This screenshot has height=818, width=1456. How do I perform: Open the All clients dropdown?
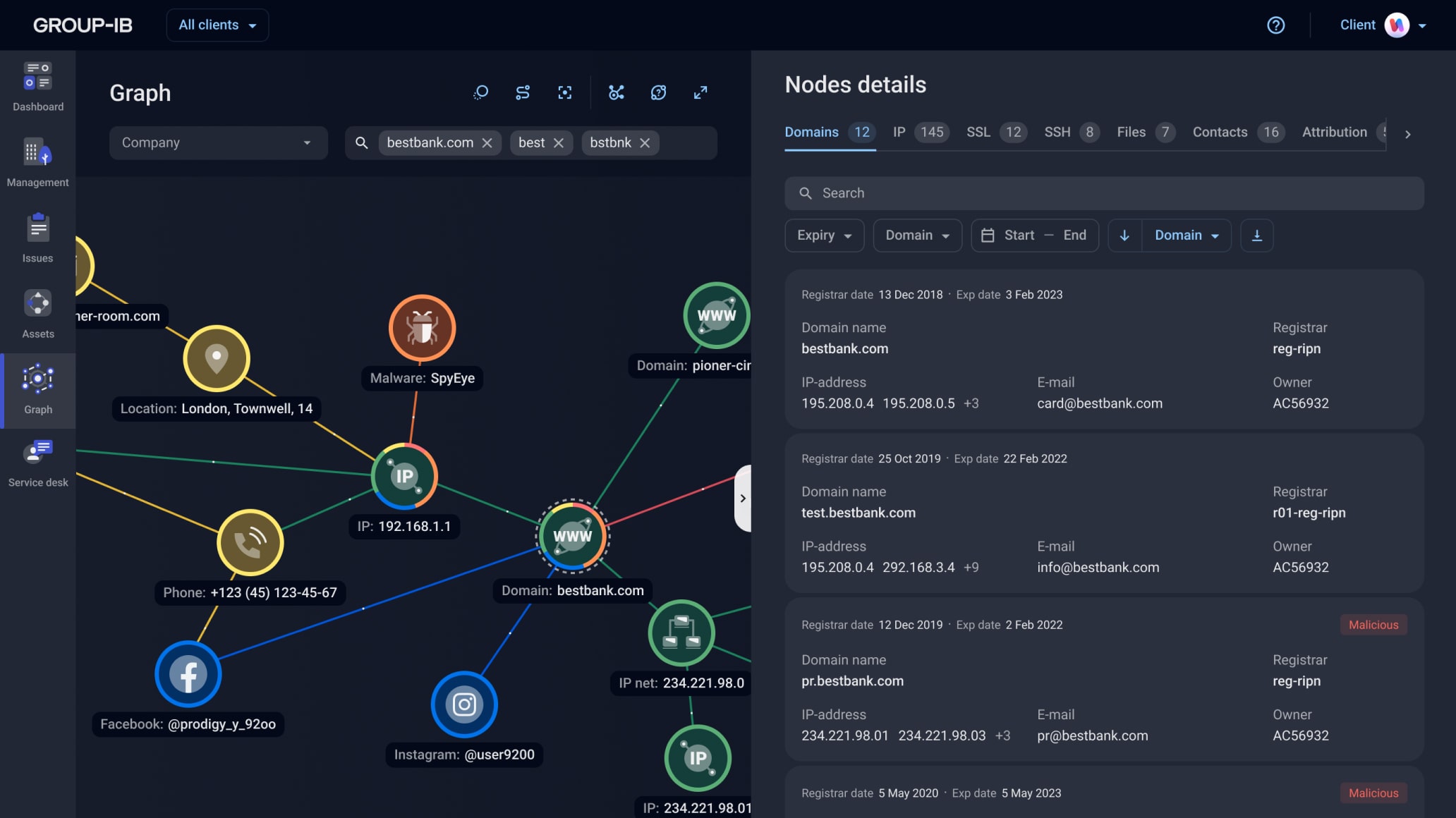pos(217,25)
